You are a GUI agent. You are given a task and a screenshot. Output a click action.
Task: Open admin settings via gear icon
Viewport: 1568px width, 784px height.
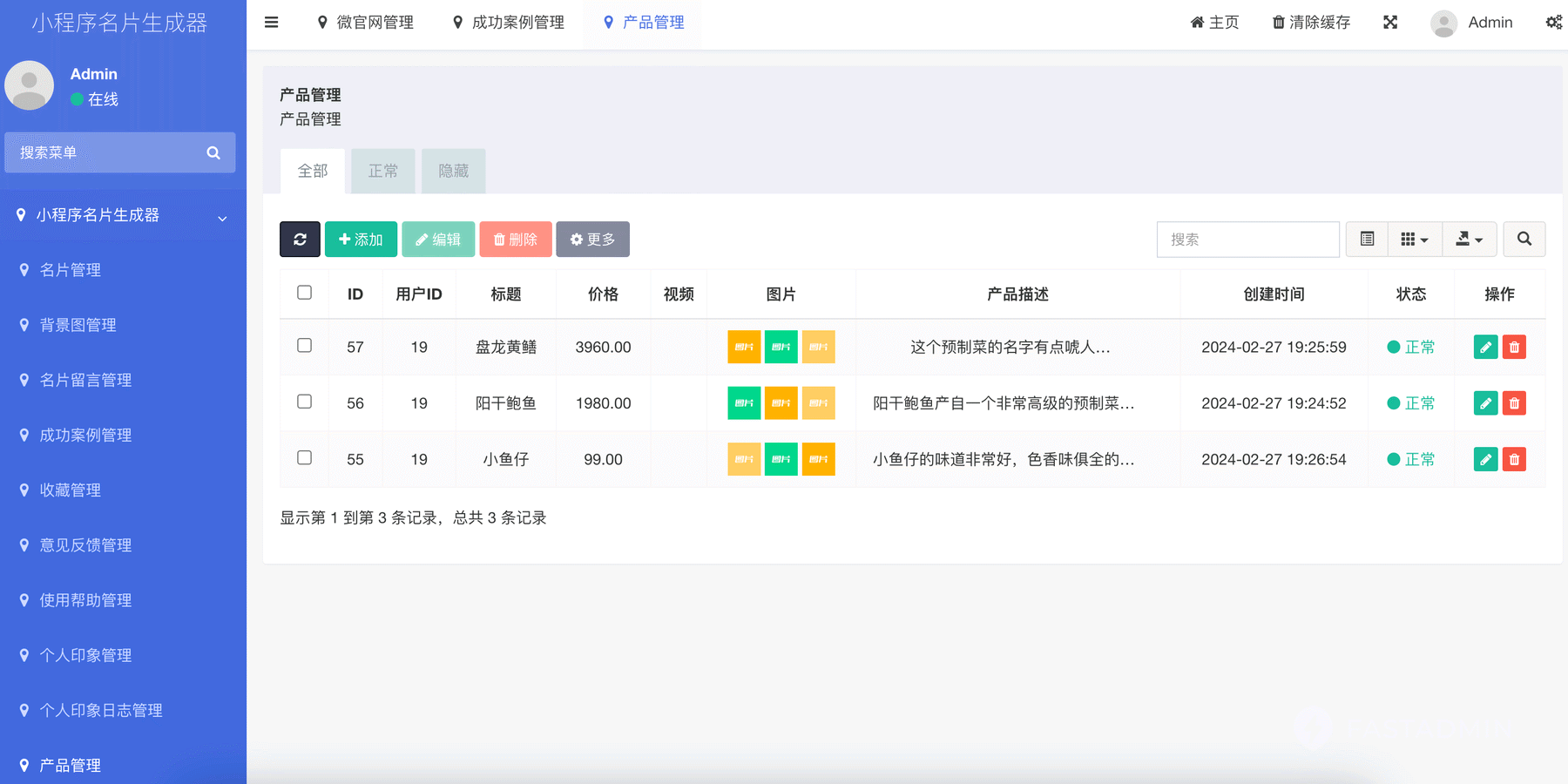coord(1553,22)
